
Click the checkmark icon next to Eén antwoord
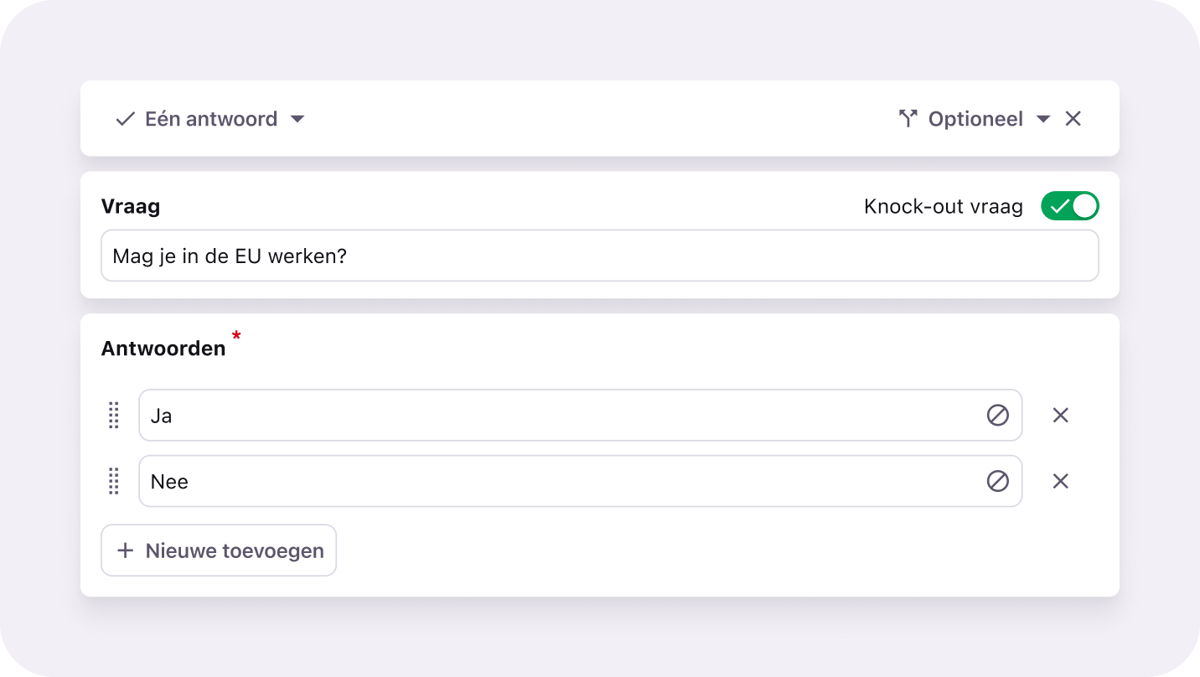pos(124,118)
